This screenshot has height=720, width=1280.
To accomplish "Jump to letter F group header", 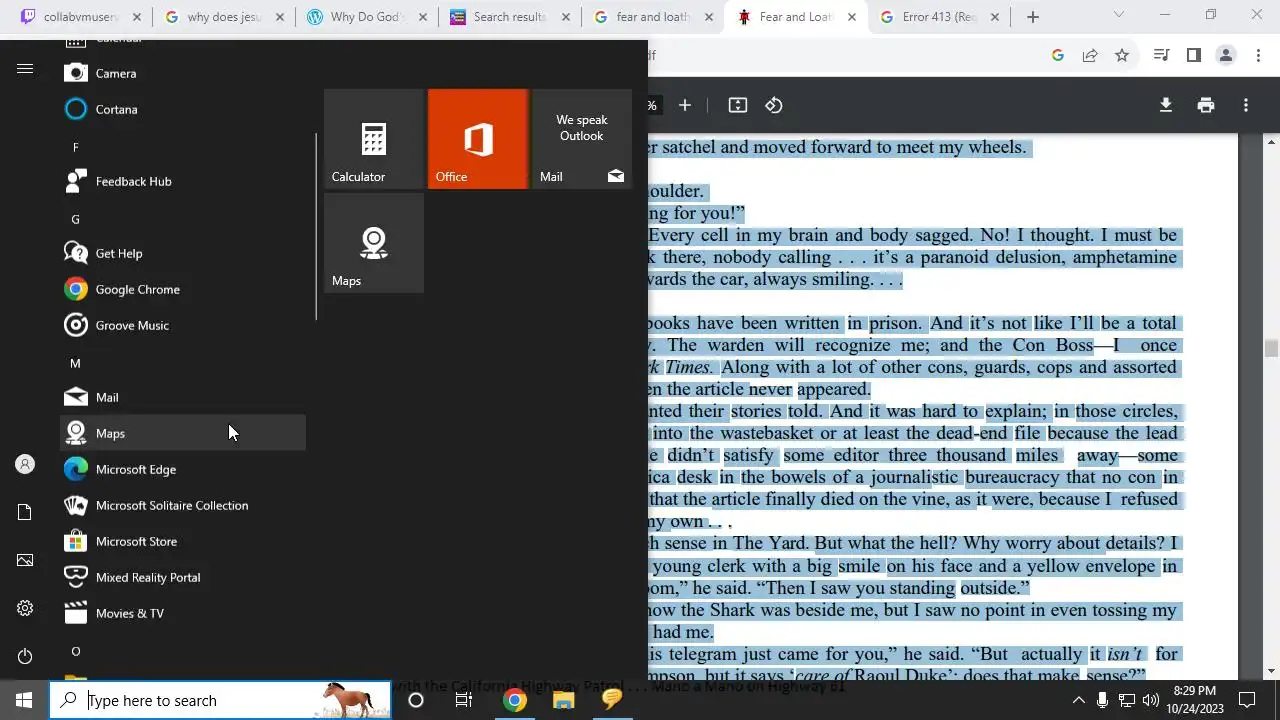I will tap(183, 147).
